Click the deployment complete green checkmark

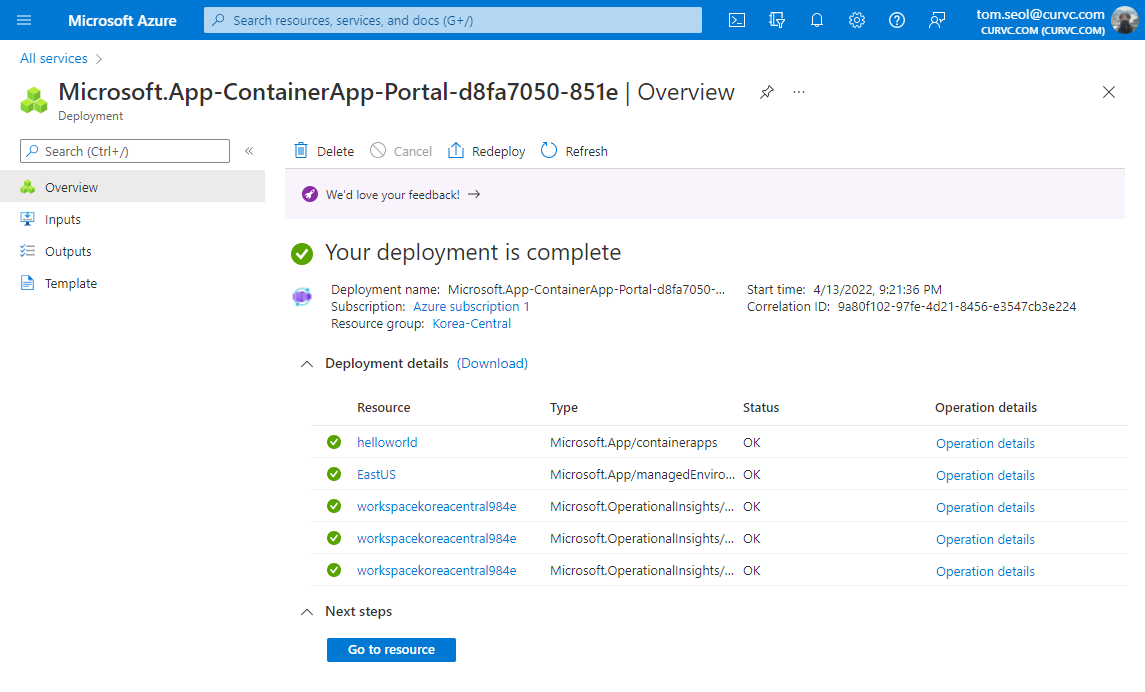[302, 254]
